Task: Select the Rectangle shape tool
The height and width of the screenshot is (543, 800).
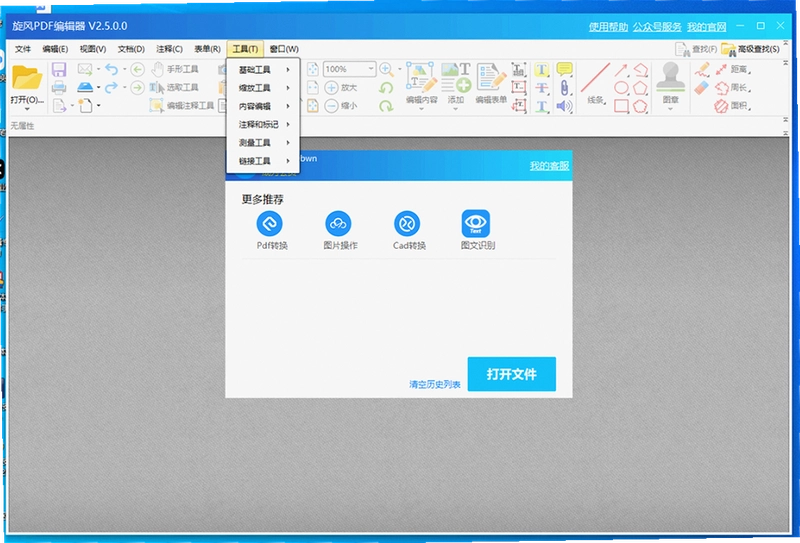Action: click(x=621, y=106)
